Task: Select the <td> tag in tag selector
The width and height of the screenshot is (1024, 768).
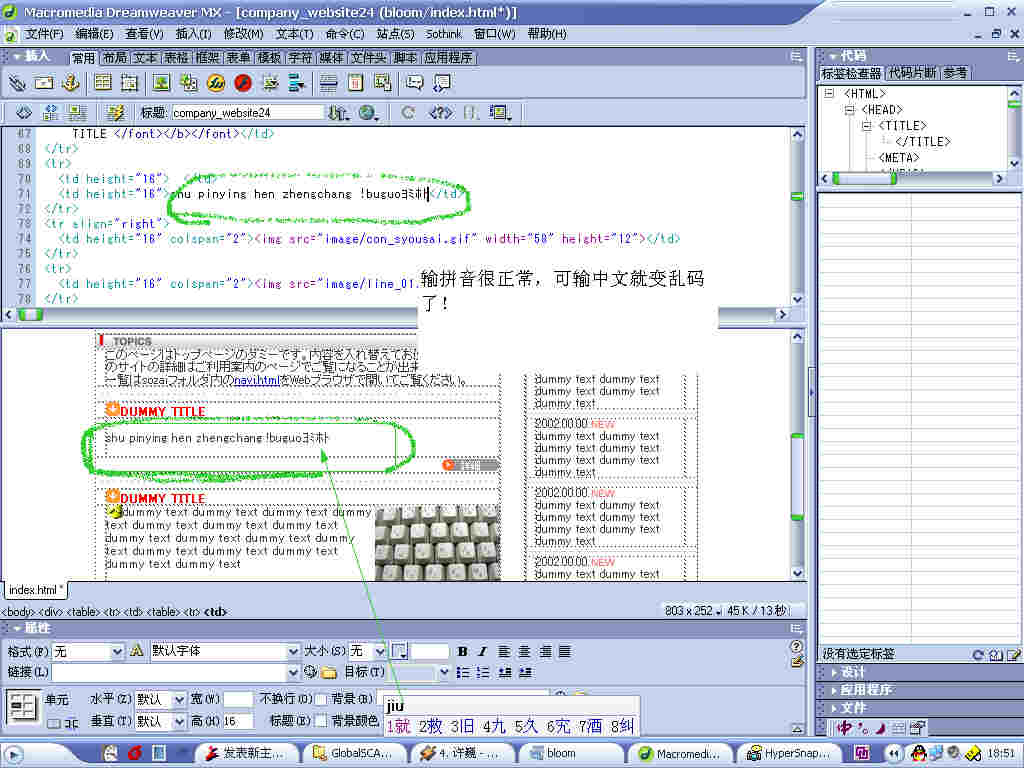Action: coord(216,611)
